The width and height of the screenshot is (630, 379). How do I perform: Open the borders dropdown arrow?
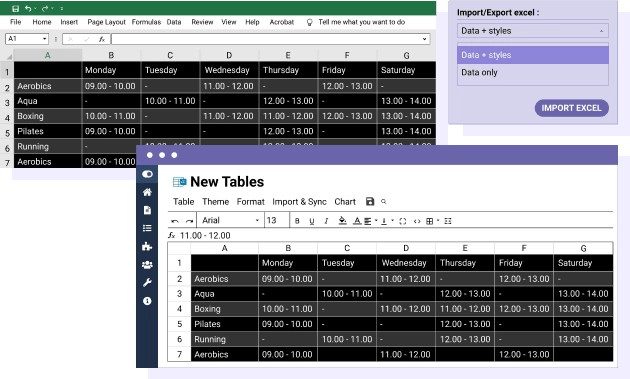pyautogui.click(x=438, y=221)
